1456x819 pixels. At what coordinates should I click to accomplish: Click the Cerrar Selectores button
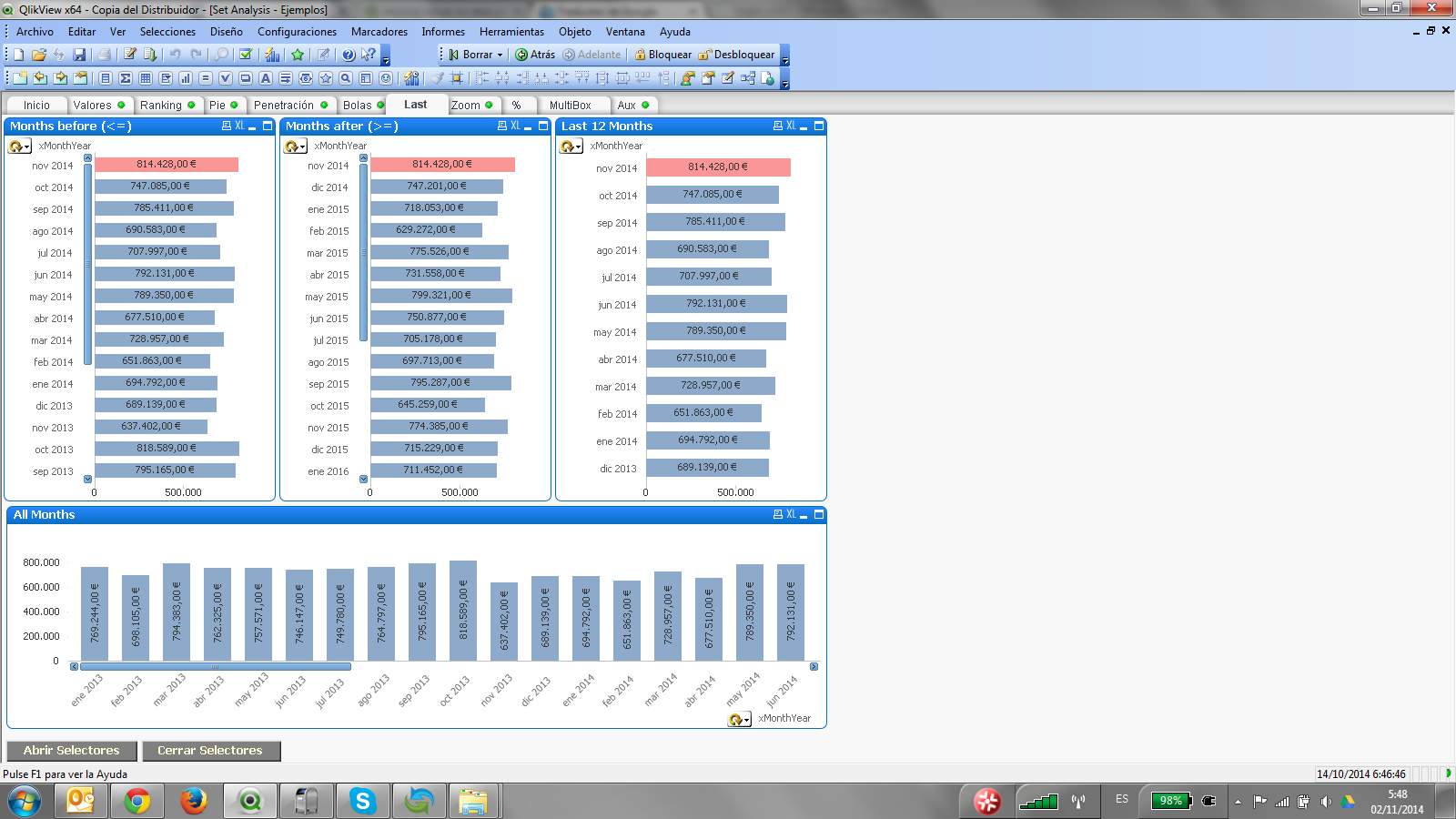pos(211,751)
